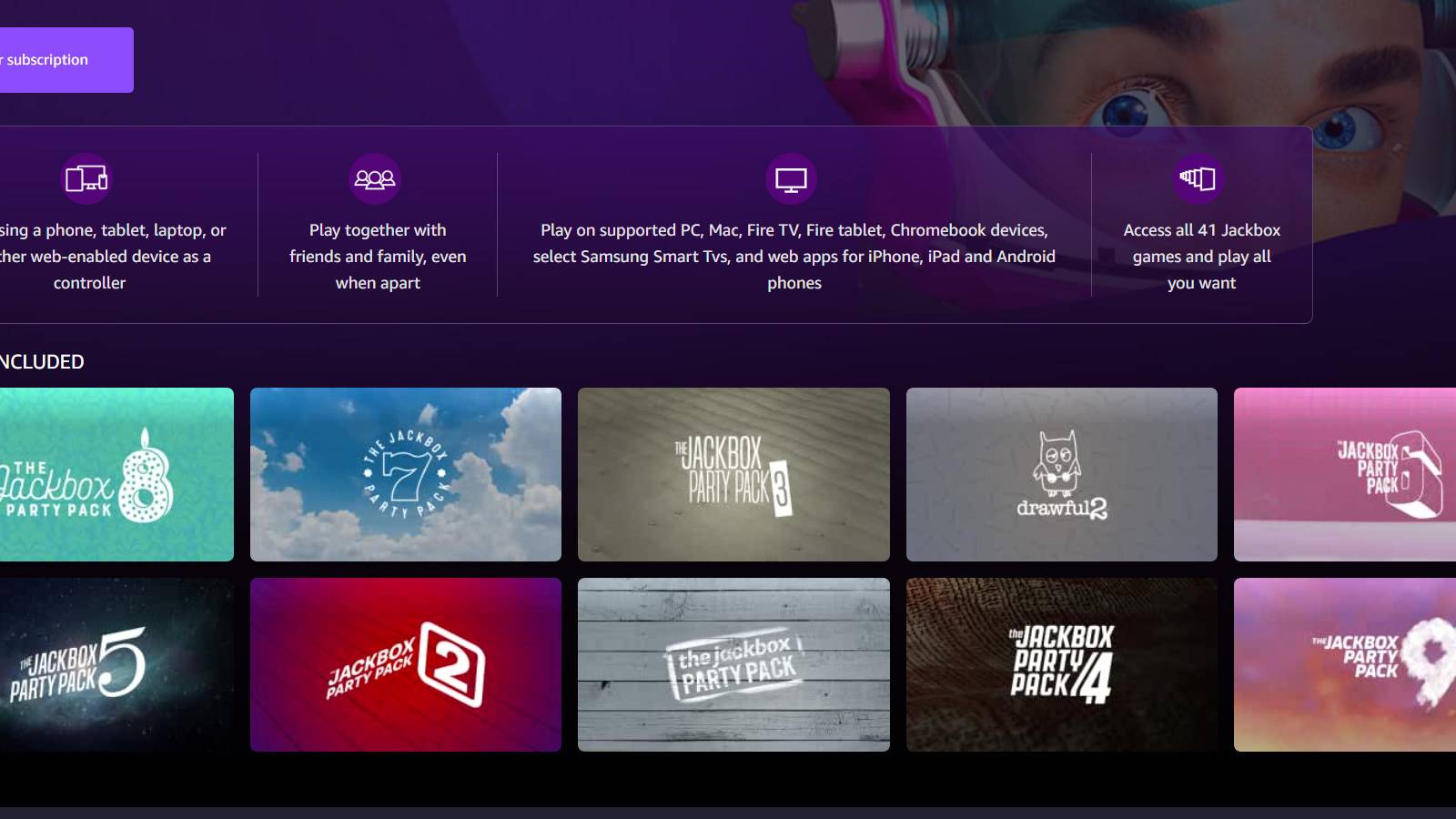Open the Jackbox Party Pack 9 tile
This screenshot has height=819, width=1456.
[x=1345, y=664]
